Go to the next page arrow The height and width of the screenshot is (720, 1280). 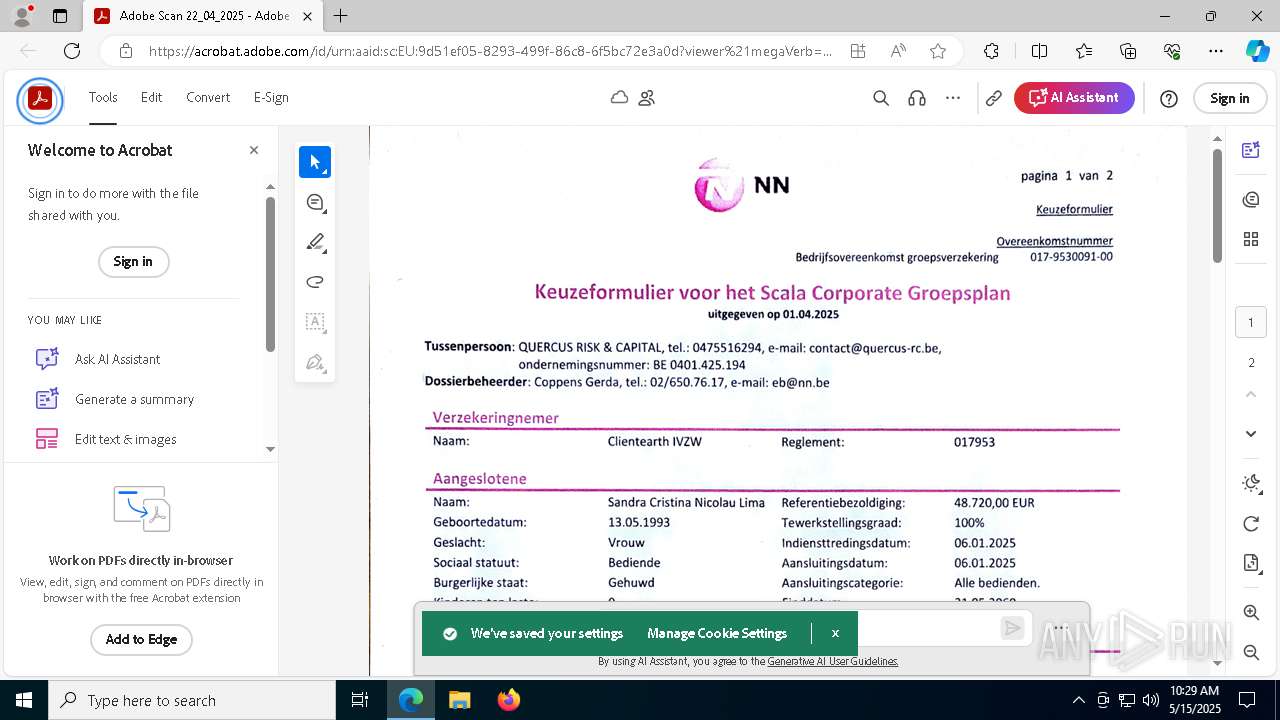1251,433
